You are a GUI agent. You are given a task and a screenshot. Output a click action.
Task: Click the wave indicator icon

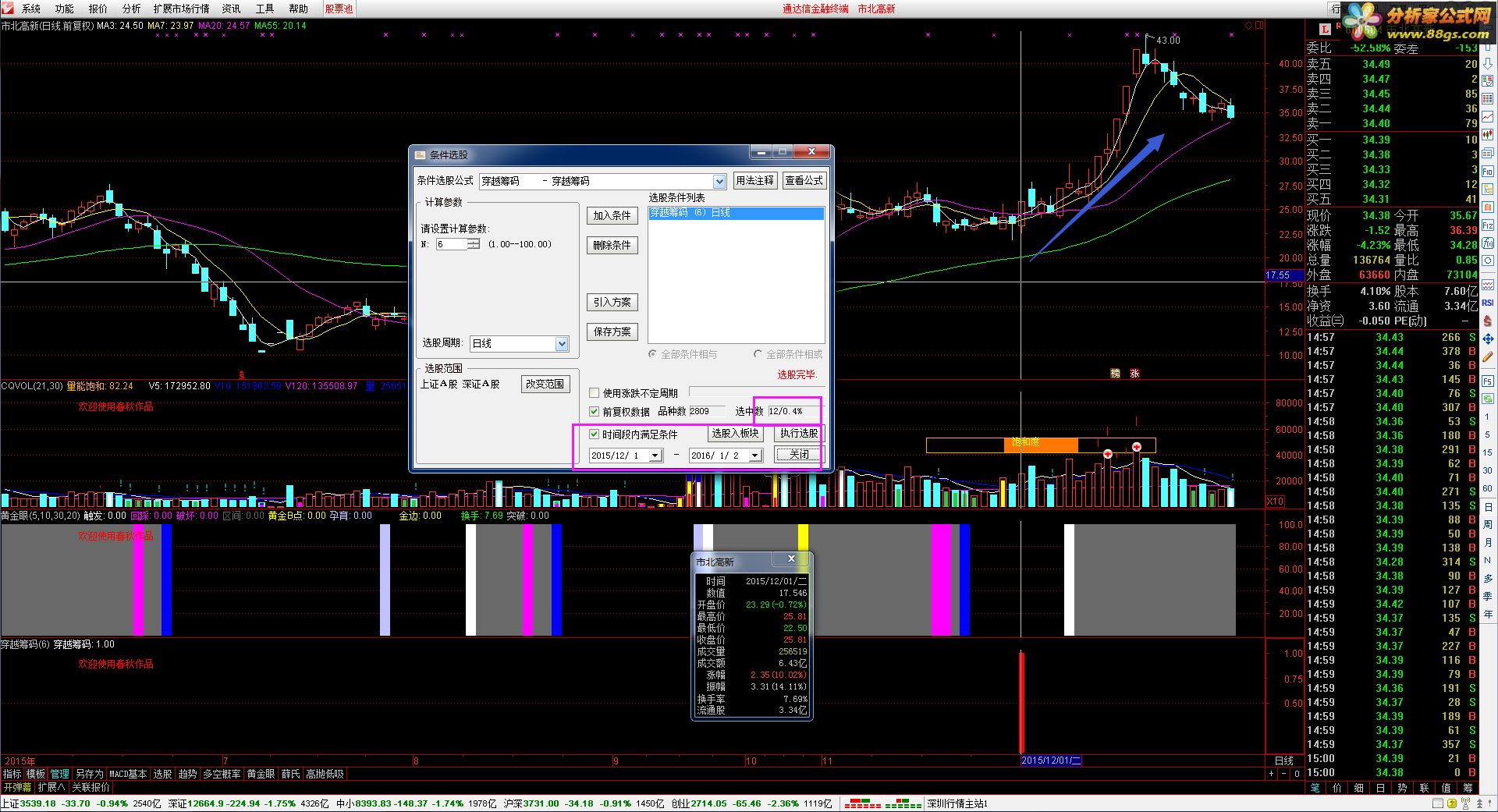[1488, 286]
